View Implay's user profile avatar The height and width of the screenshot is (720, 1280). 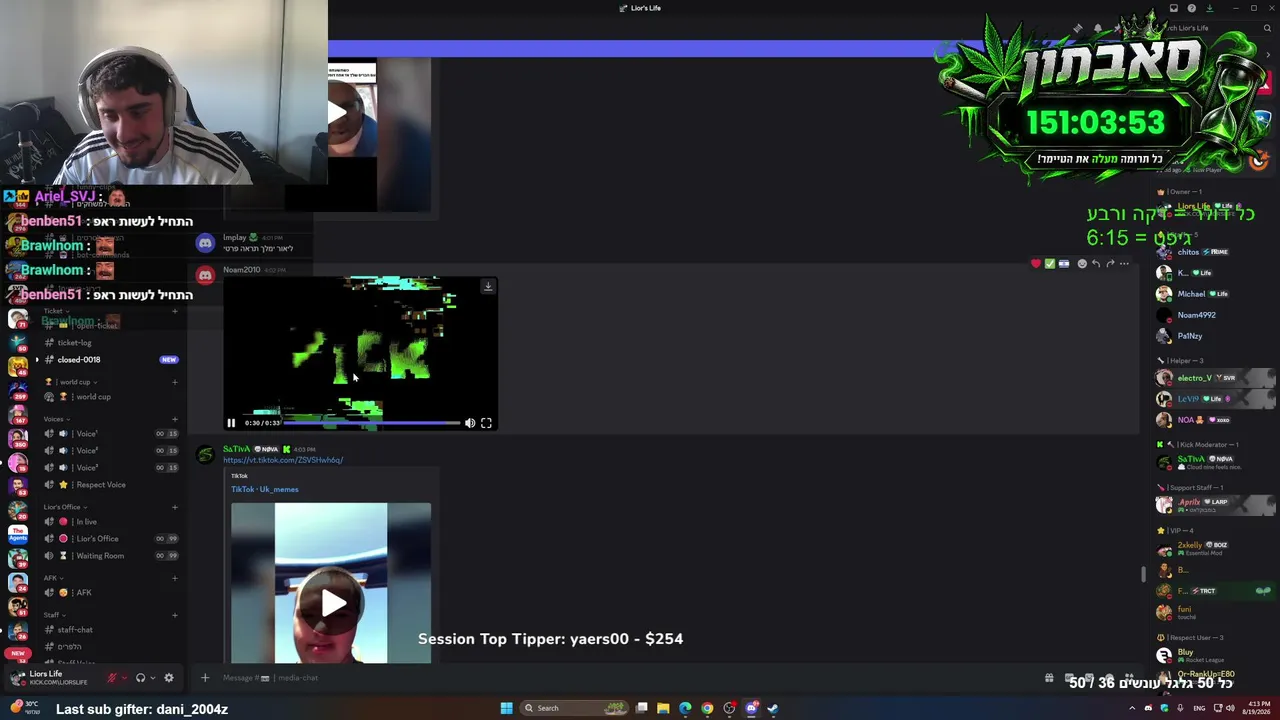click(x=205, y=243)
